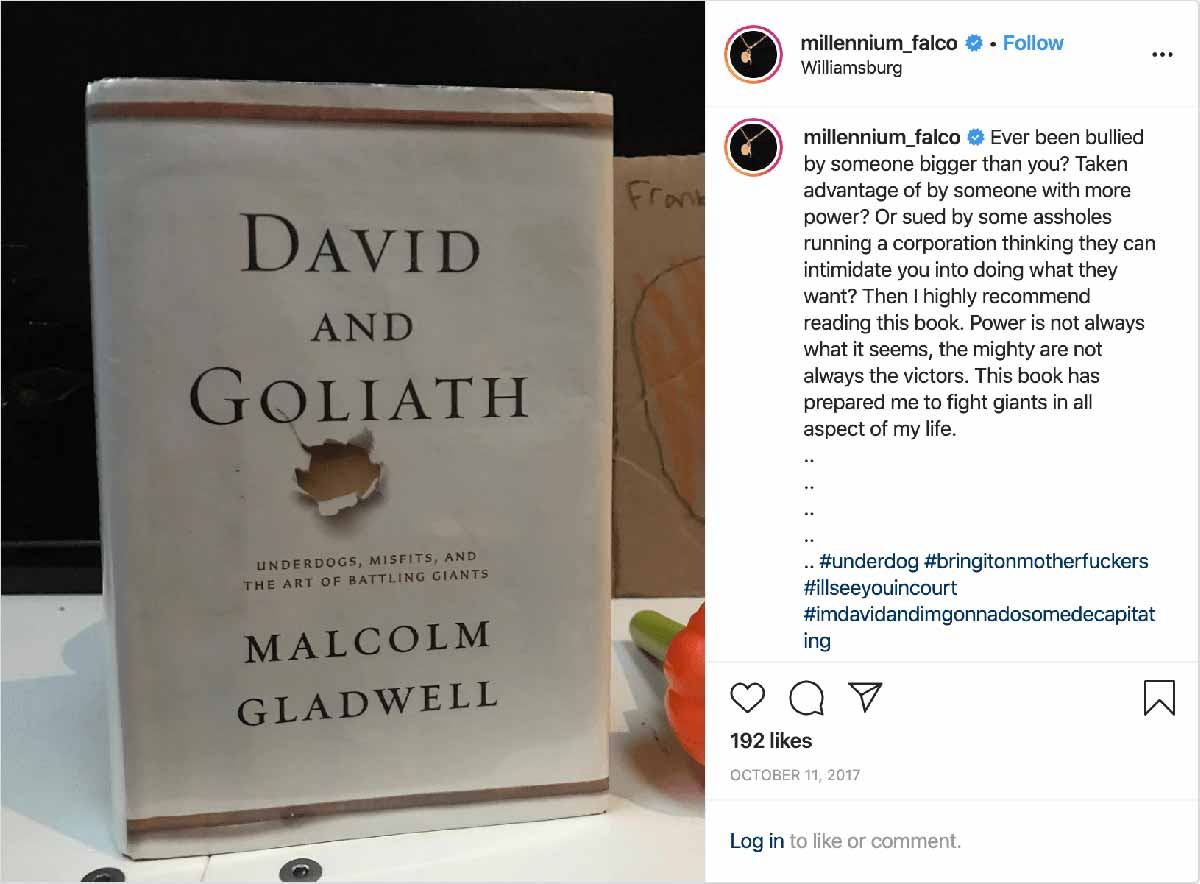Share post with paper plane icon
This screenshot has width=1200, height=884.
point(865,697)
